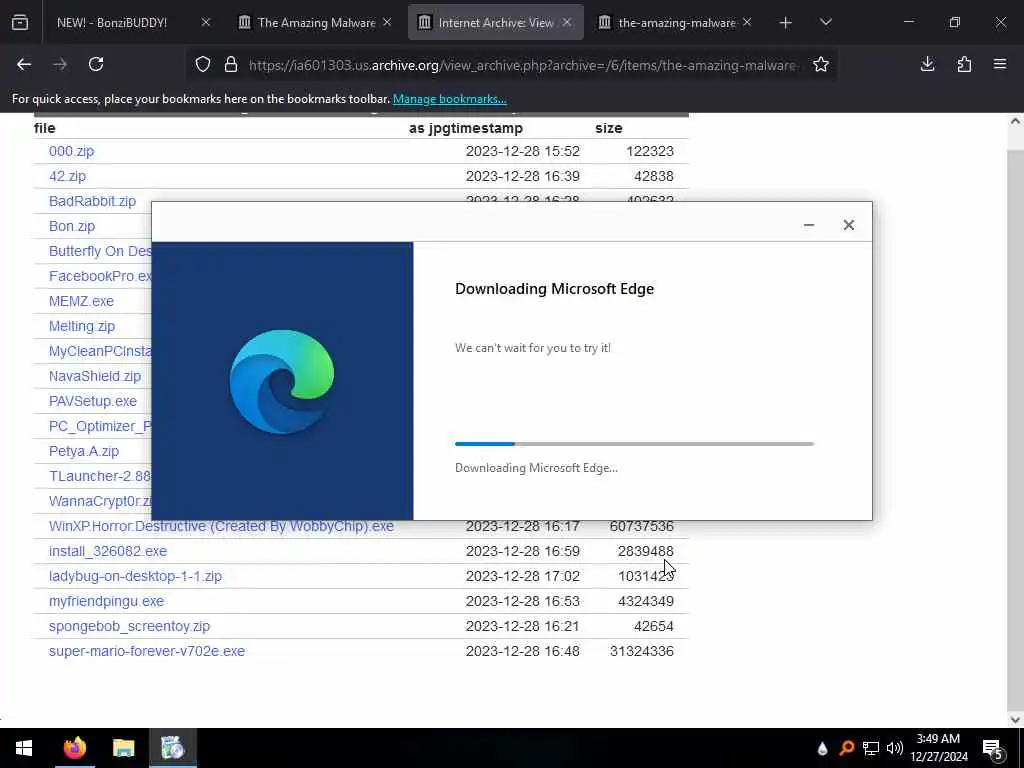Open the taskbar clock showing 3:49 AM
This screenshot has height=768, width=1024.
pyautogui.click(x=938, y=748)
